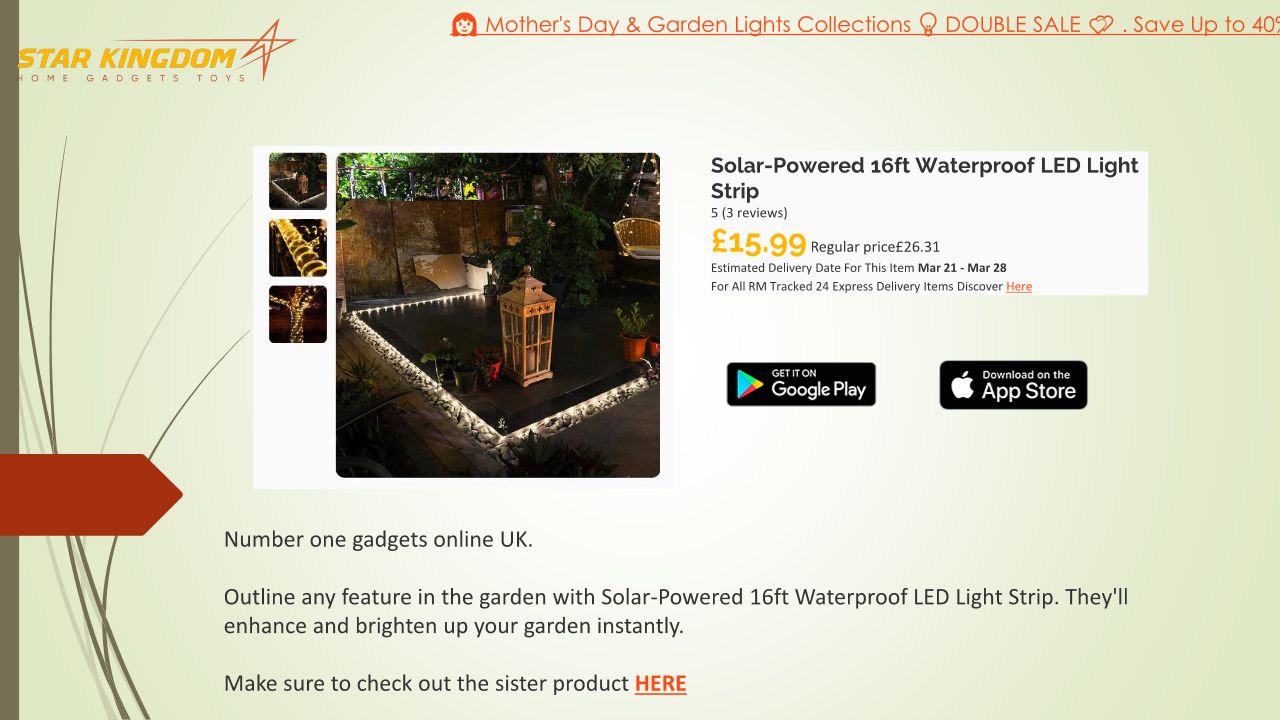
Task: Click the Regular price £26.31 text
Action: 875,247
